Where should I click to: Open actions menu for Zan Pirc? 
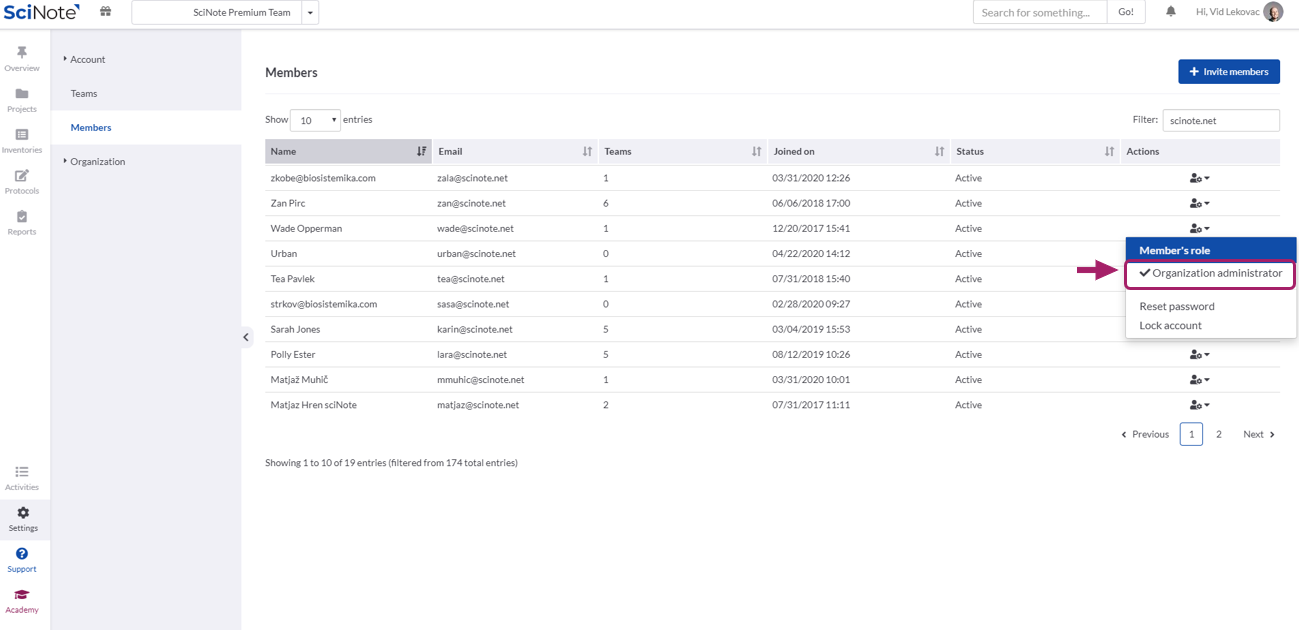[1200, 203]
